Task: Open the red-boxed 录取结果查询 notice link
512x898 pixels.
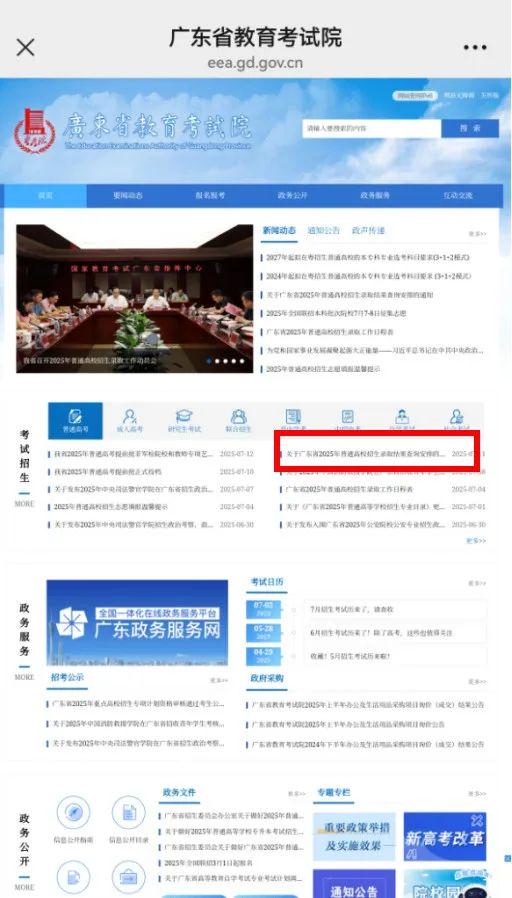Action: [365, 454]
